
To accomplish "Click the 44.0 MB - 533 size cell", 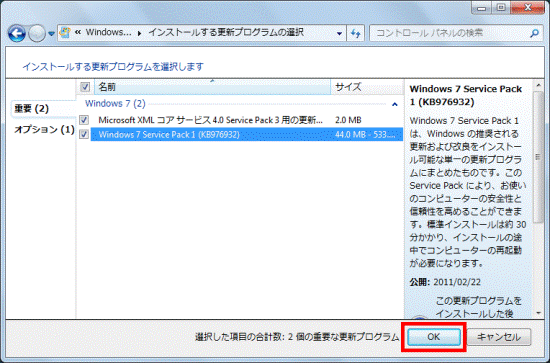I will point(365,134).
